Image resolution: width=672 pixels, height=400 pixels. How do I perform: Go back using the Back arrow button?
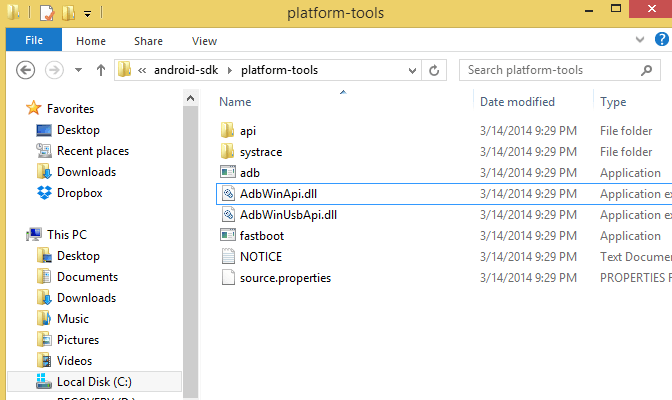point(26,71)
